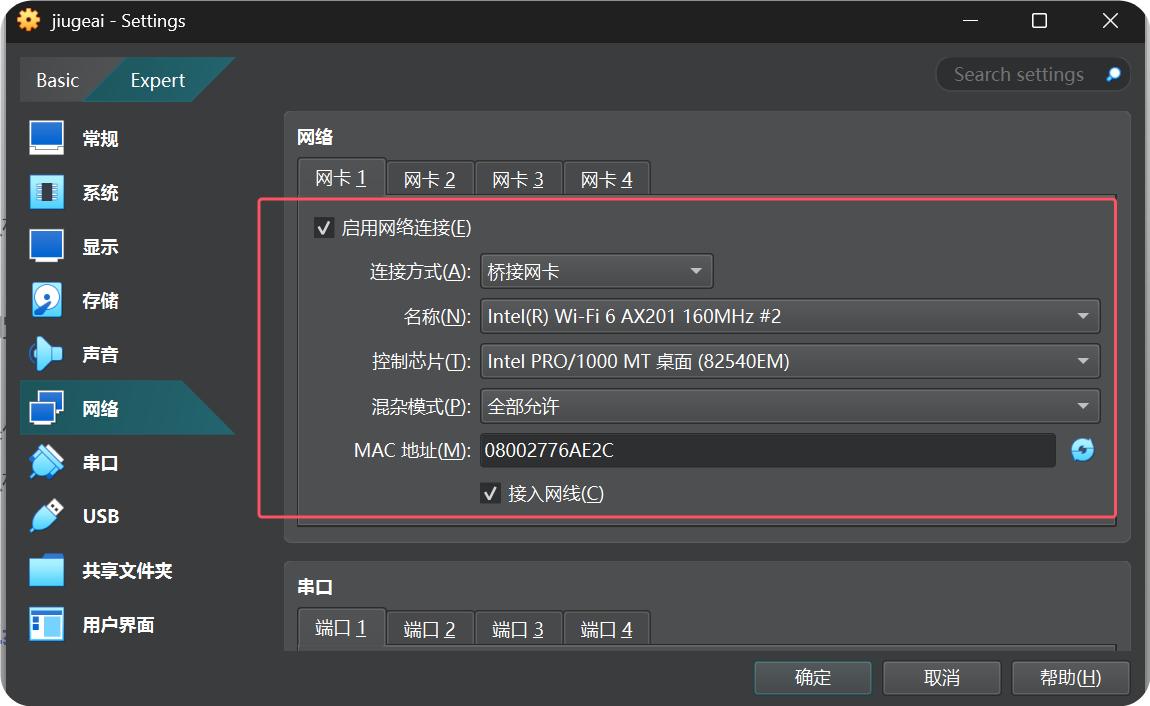Open the 用户界面 user interface icon

tap(46, 624)
